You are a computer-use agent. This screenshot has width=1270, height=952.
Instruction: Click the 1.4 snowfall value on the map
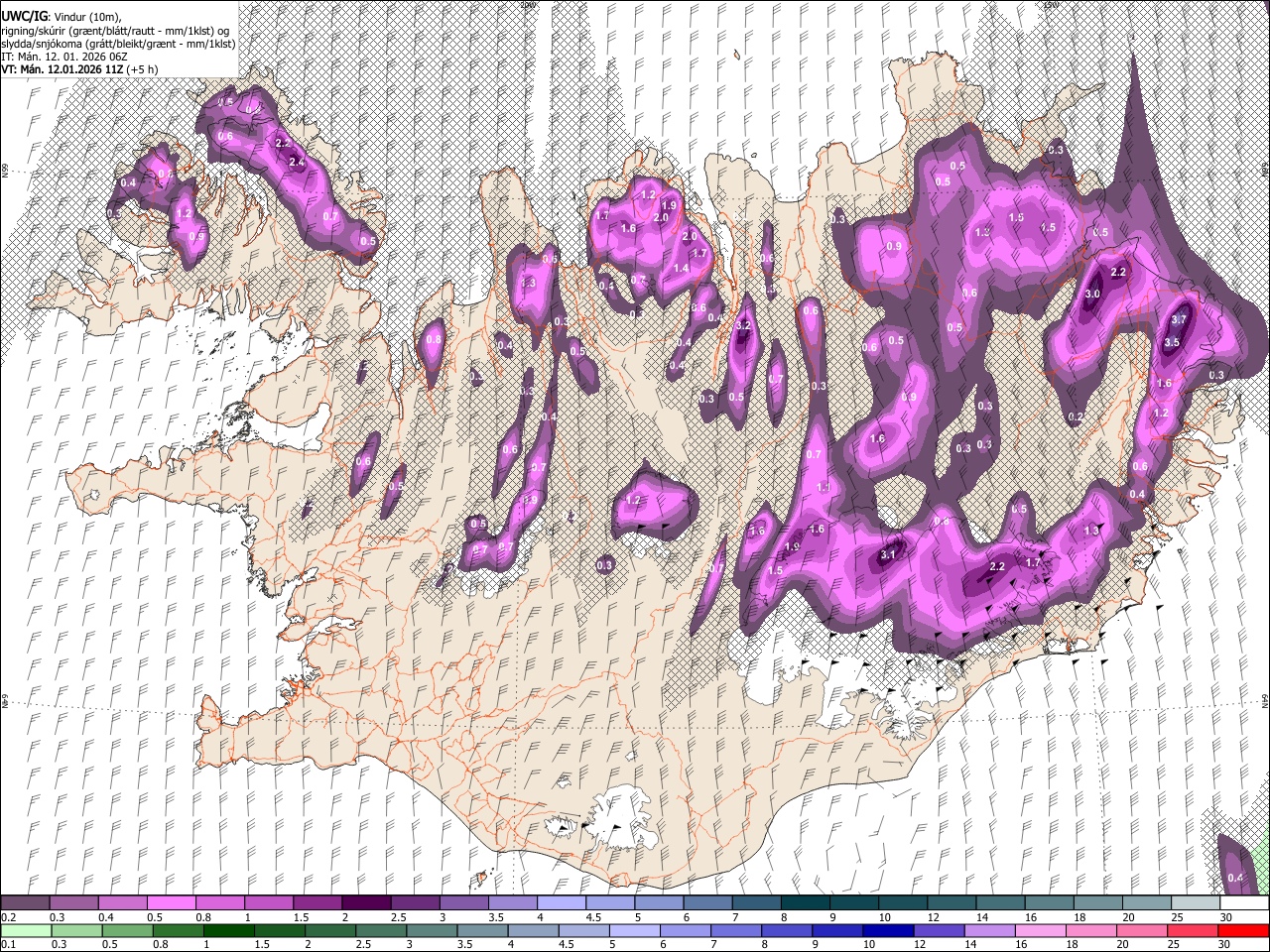coord(681,269)
